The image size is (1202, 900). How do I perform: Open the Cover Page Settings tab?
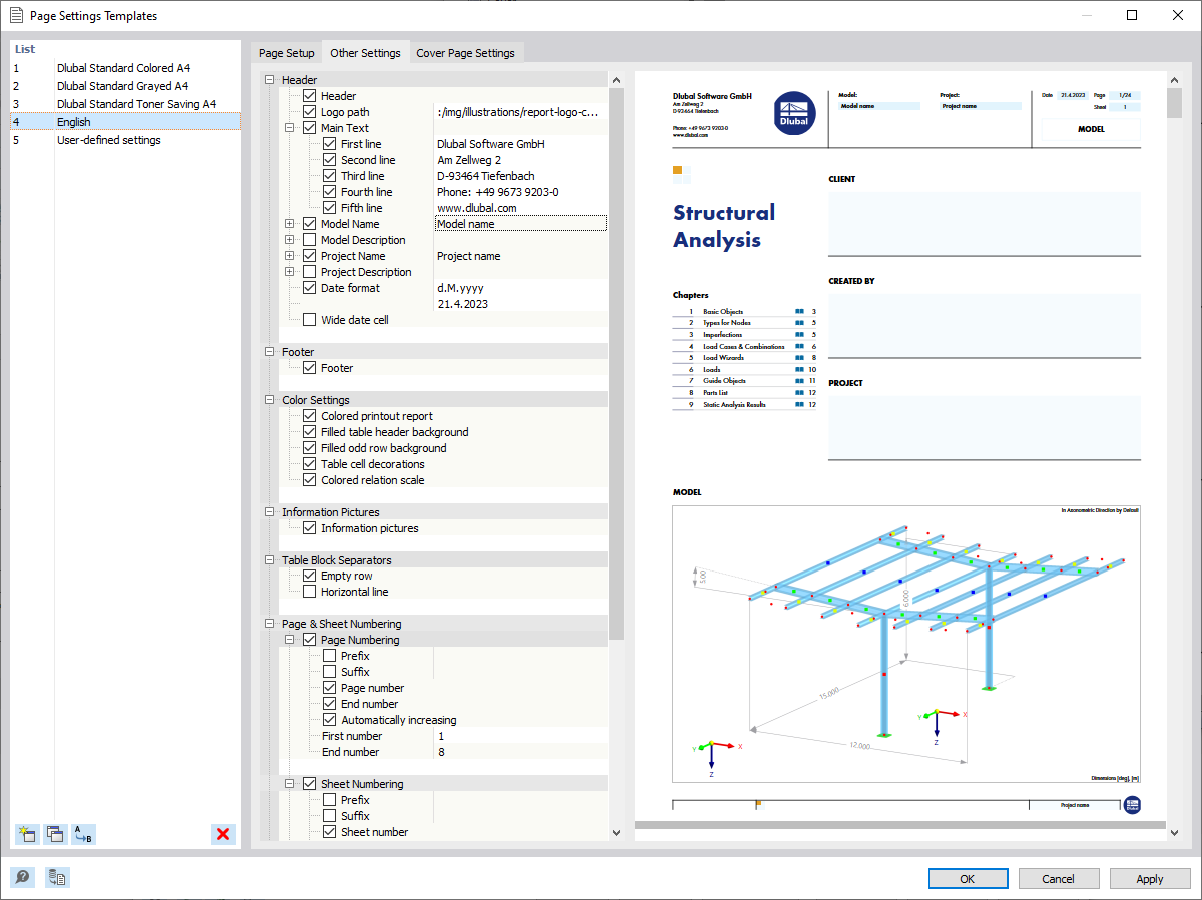click(464, 52)
